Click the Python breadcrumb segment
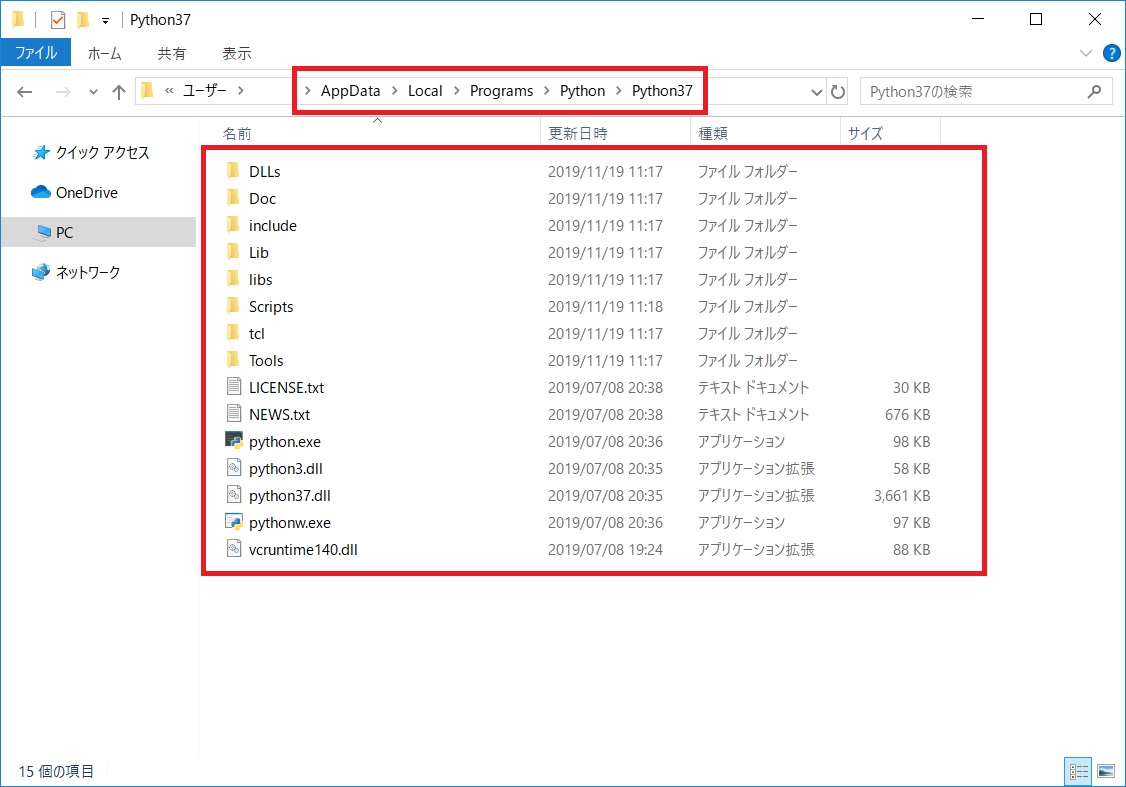This screenshot has height=787, width=1126. (x=582, y=91)
